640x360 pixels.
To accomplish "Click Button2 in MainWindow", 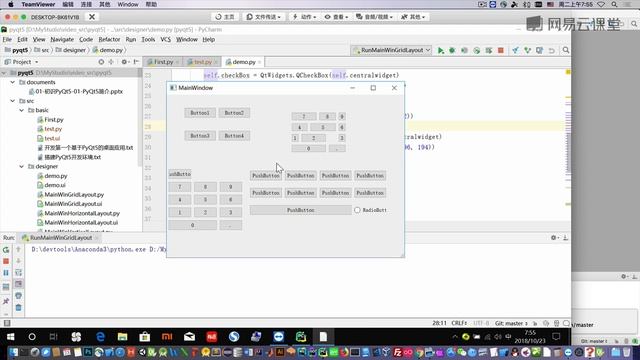I will tap(234, 113).
